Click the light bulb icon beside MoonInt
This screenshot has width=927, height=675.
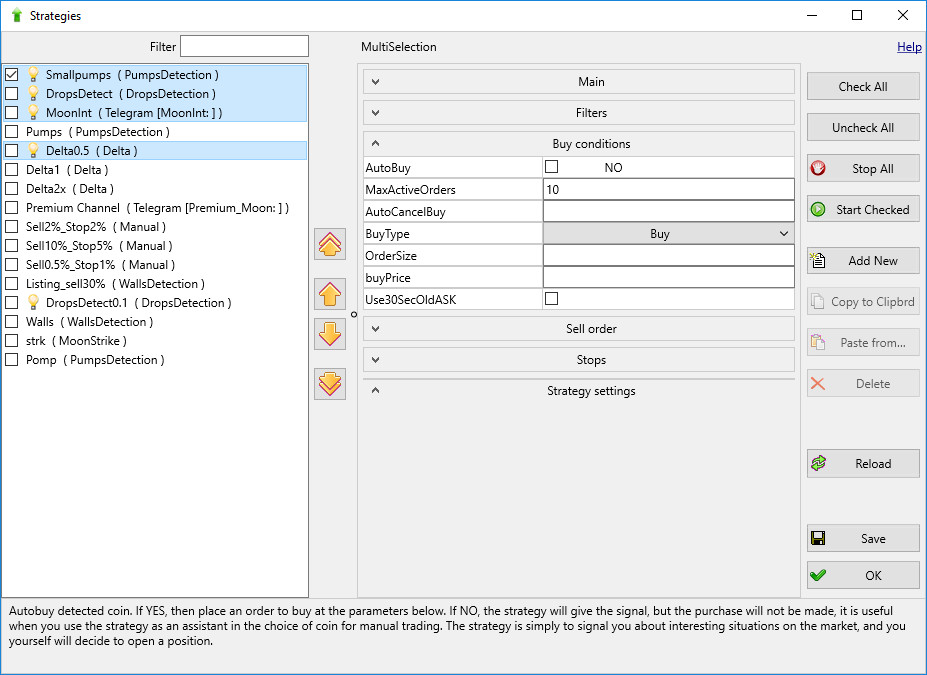point(33,112)
